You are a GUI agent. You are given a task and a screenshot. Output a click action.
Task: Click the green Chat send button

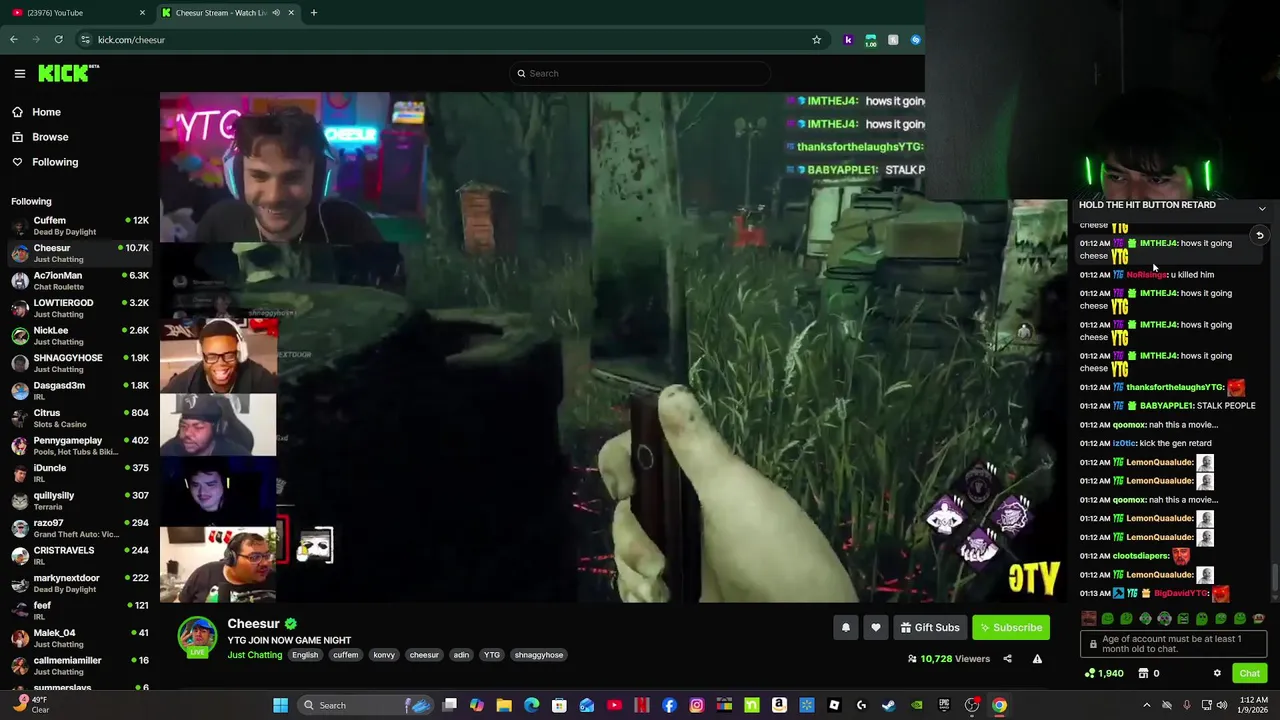[x=1249, y=673]
